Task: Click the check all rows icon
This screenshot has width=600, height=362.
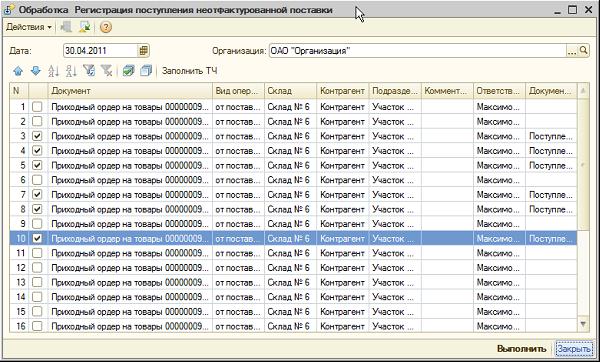Action: tap(129, 71)
